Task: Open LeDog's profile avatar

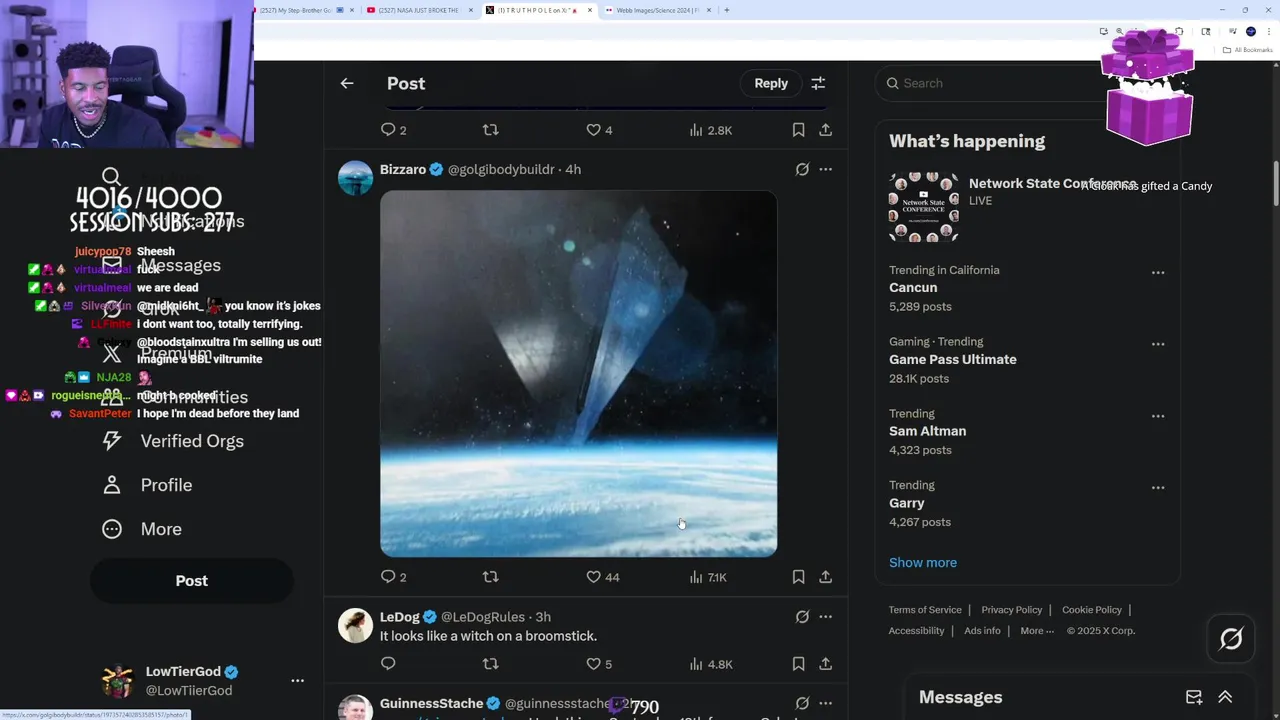Action: point(355,626)
